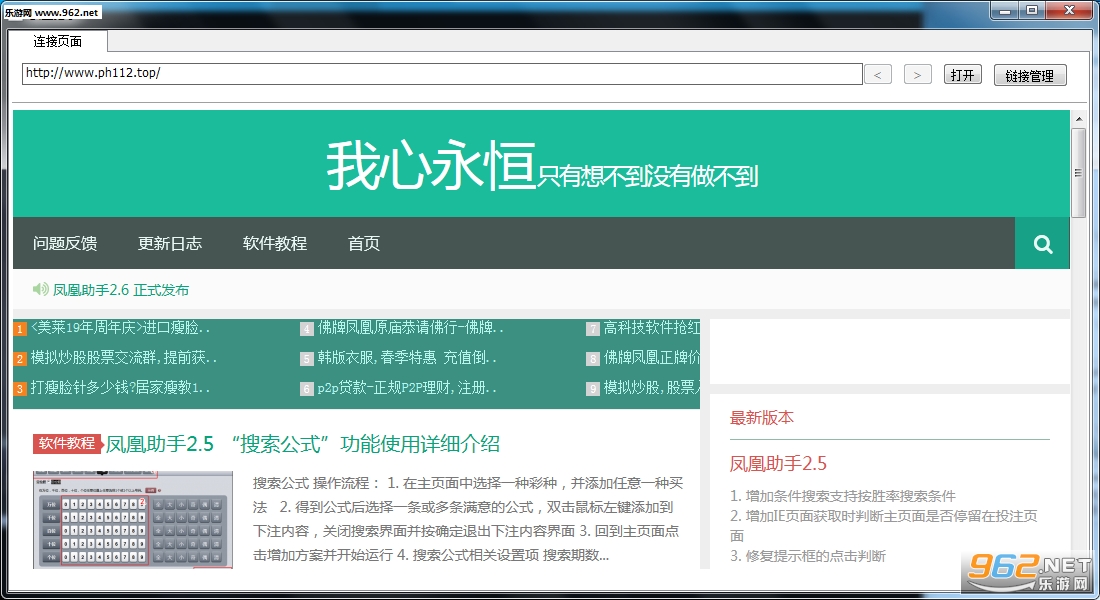Click the scrollbar up arrow
1100x600 pixels.
[1078, 119]
